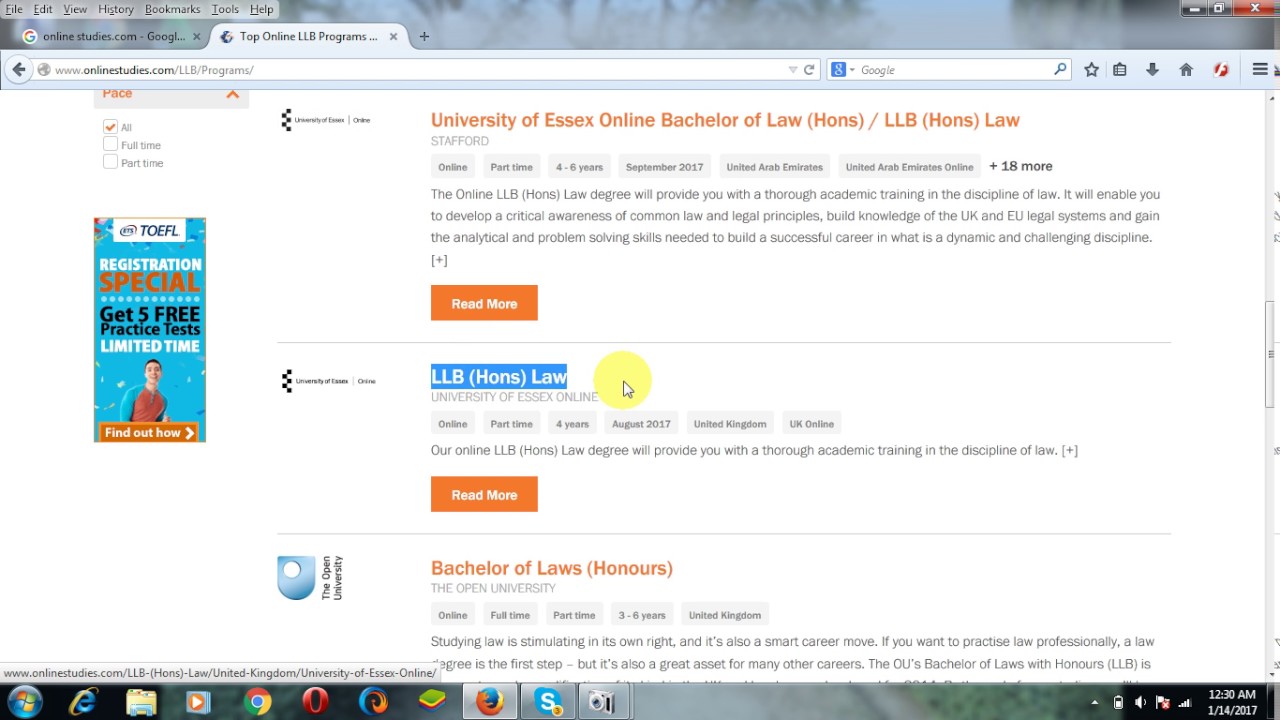
Task: Click University of Essex Online logo beside first listing
Action: [x=327, y=120]
